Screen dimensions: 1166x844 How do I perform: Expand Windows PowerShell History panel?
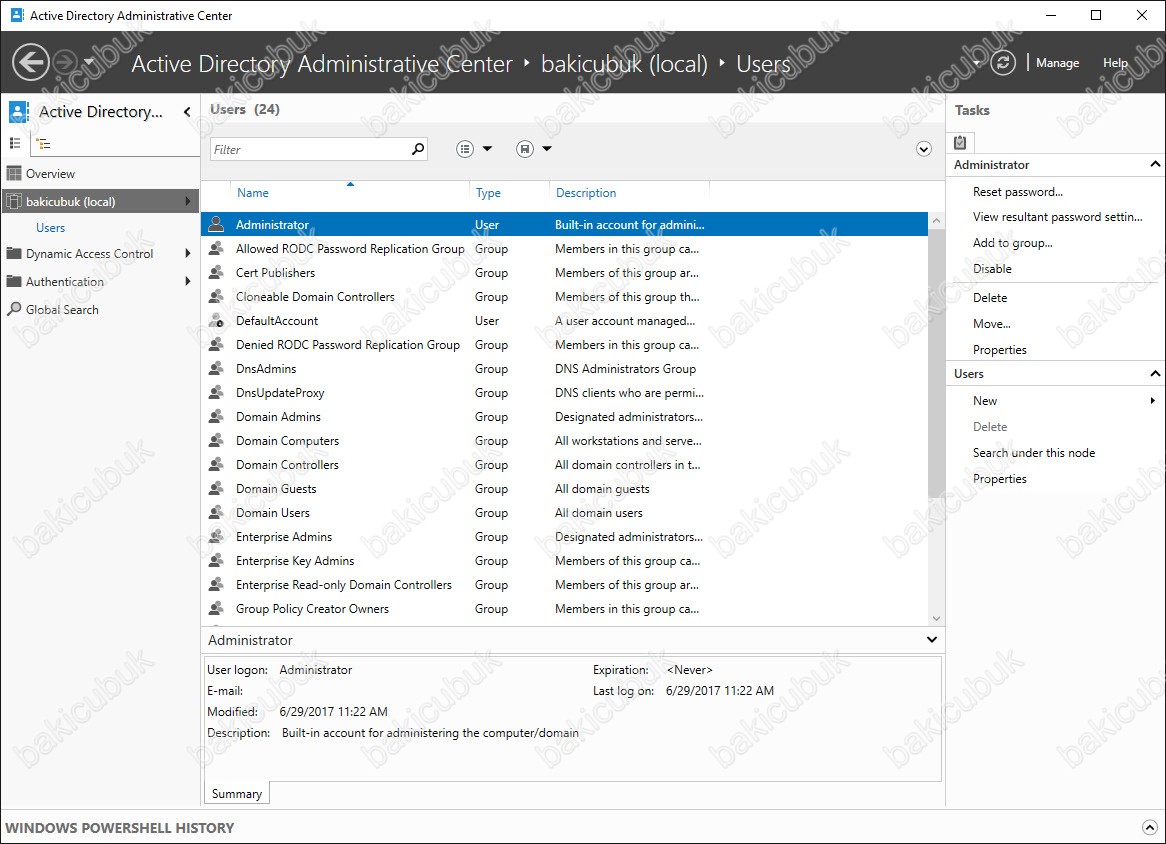click(1149, 827)
